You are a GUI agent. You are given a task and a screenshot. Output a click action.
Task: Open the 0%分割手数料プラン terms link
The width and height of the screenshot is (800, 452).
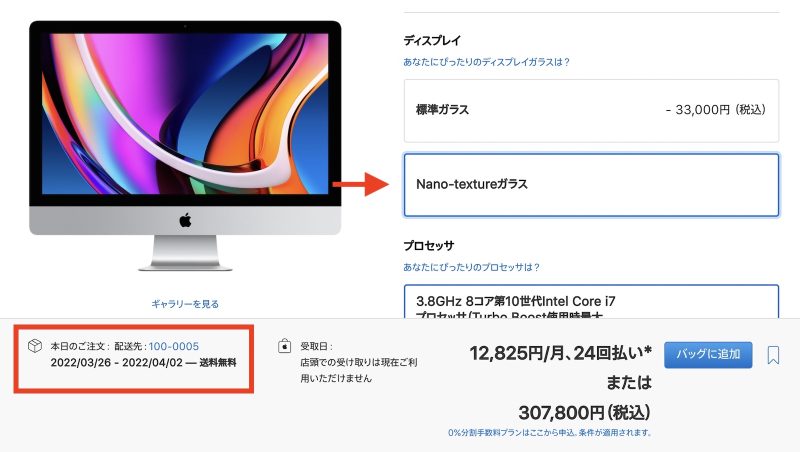coord(550,433)
